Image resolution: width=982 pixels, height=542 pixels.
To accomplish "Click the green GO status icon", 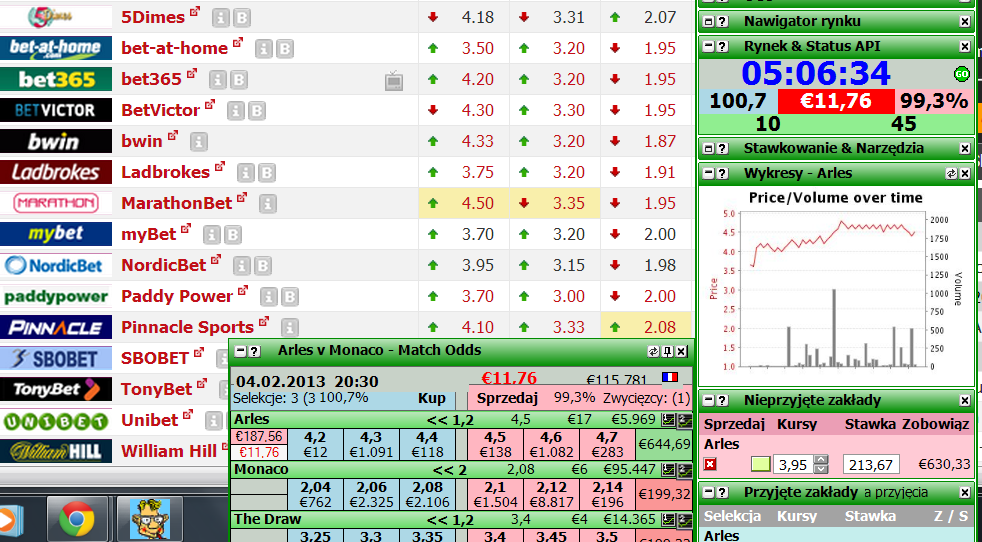I will point(961,75).
